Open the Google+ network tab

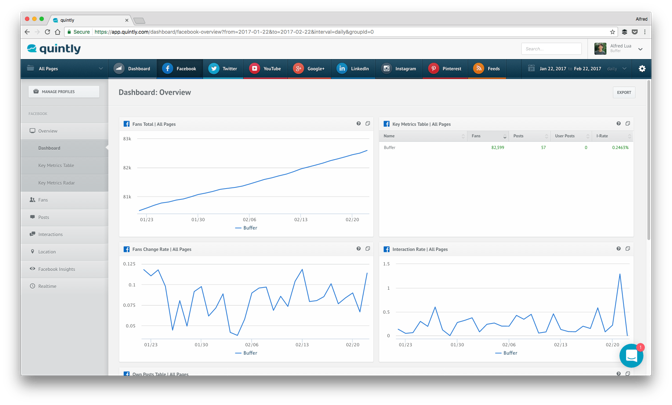point(309,69)
